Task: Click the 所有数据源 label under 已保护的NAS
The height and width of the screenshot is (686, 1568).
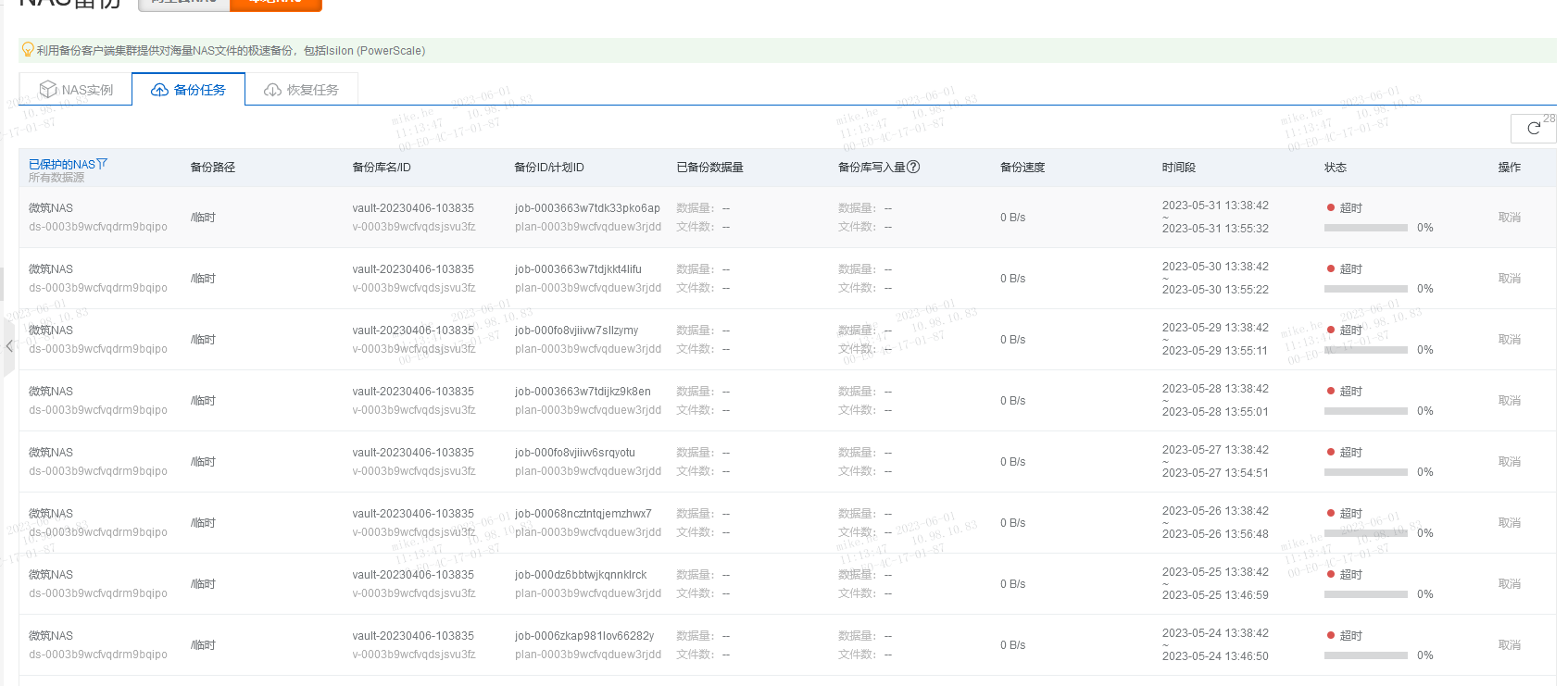Action: tap(56, 178)
